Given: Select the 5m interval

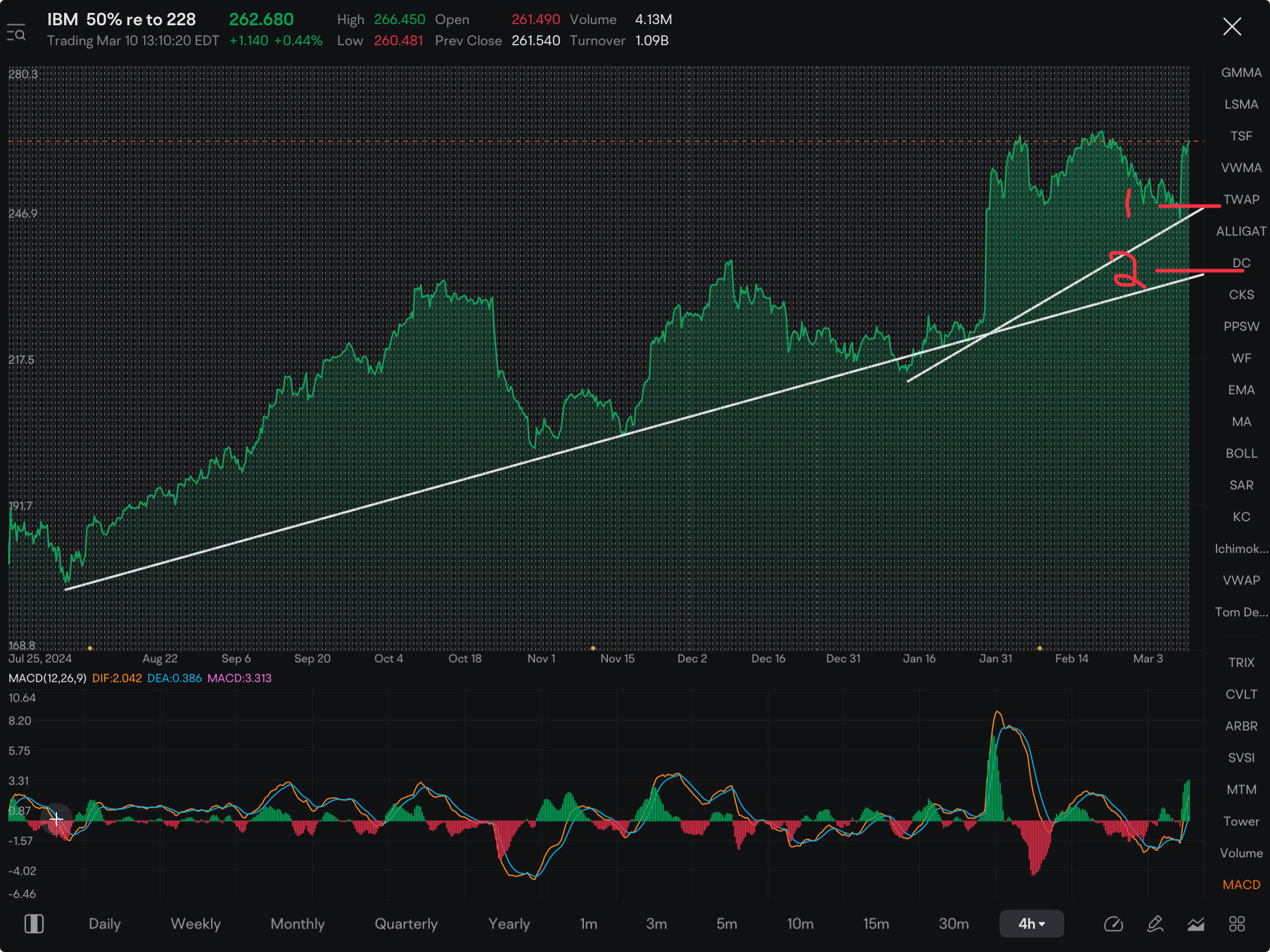Looking at the screenshot, I should pyautogui.click(x=727, y=924).
